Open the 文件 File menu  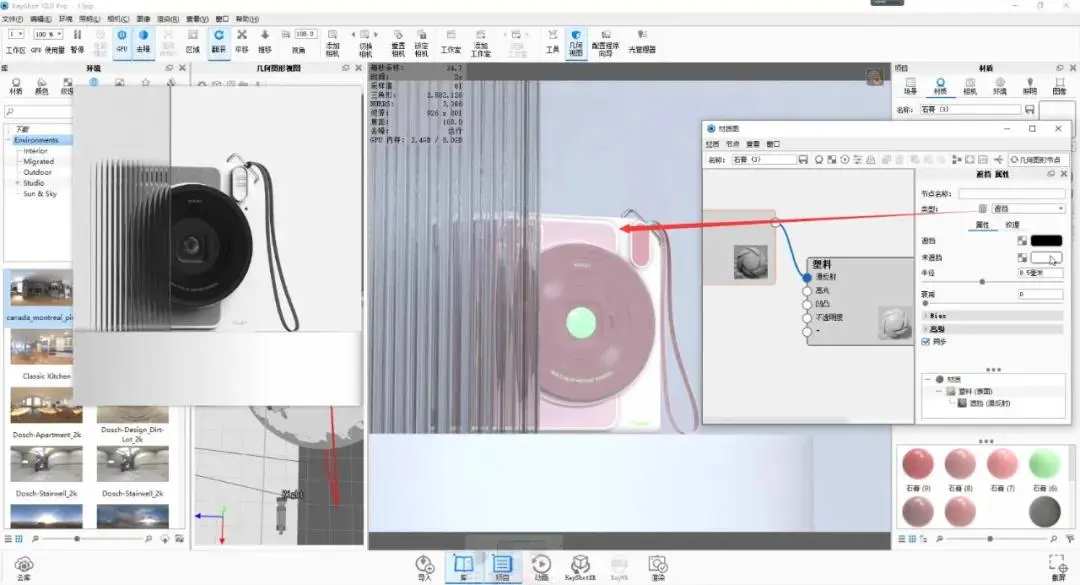coord(12,19)
